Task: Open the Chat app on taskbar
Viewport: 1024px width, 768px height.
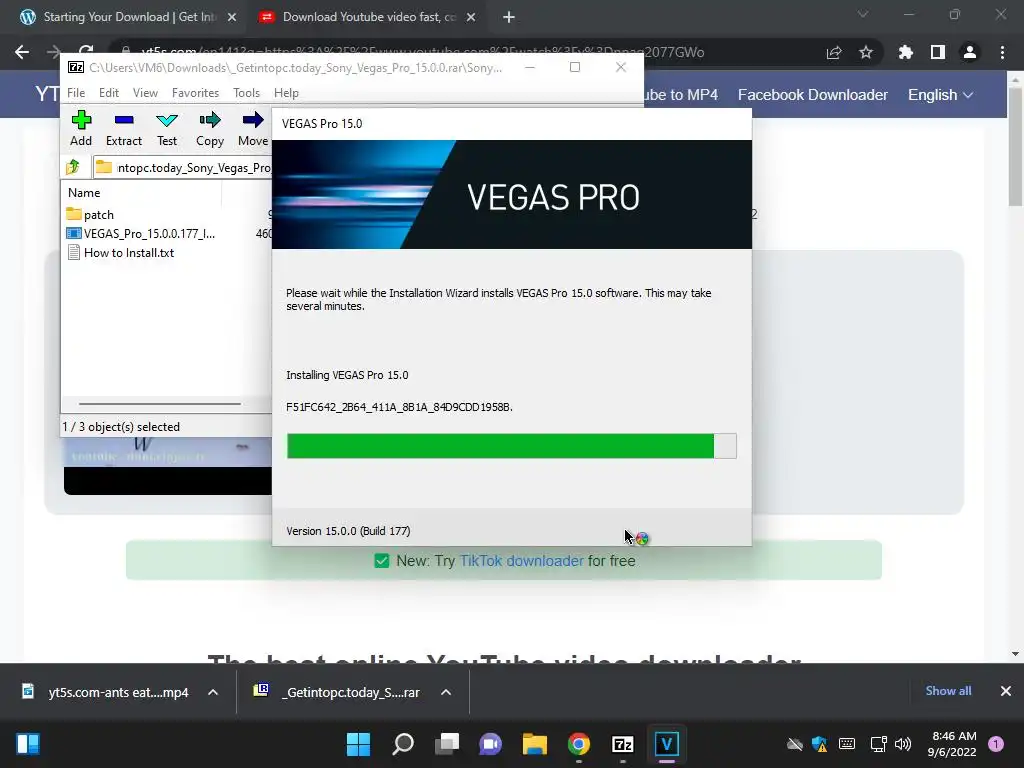Action: tap(490, 744)
